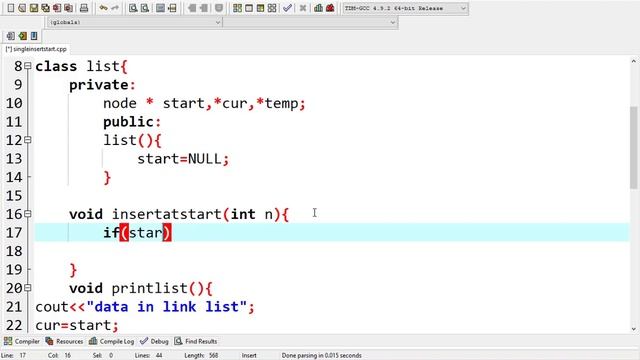The width and height of the screenshot is (640, 360).
Task: Start debugging with the checkmark icon
Action: pos(287,8)
